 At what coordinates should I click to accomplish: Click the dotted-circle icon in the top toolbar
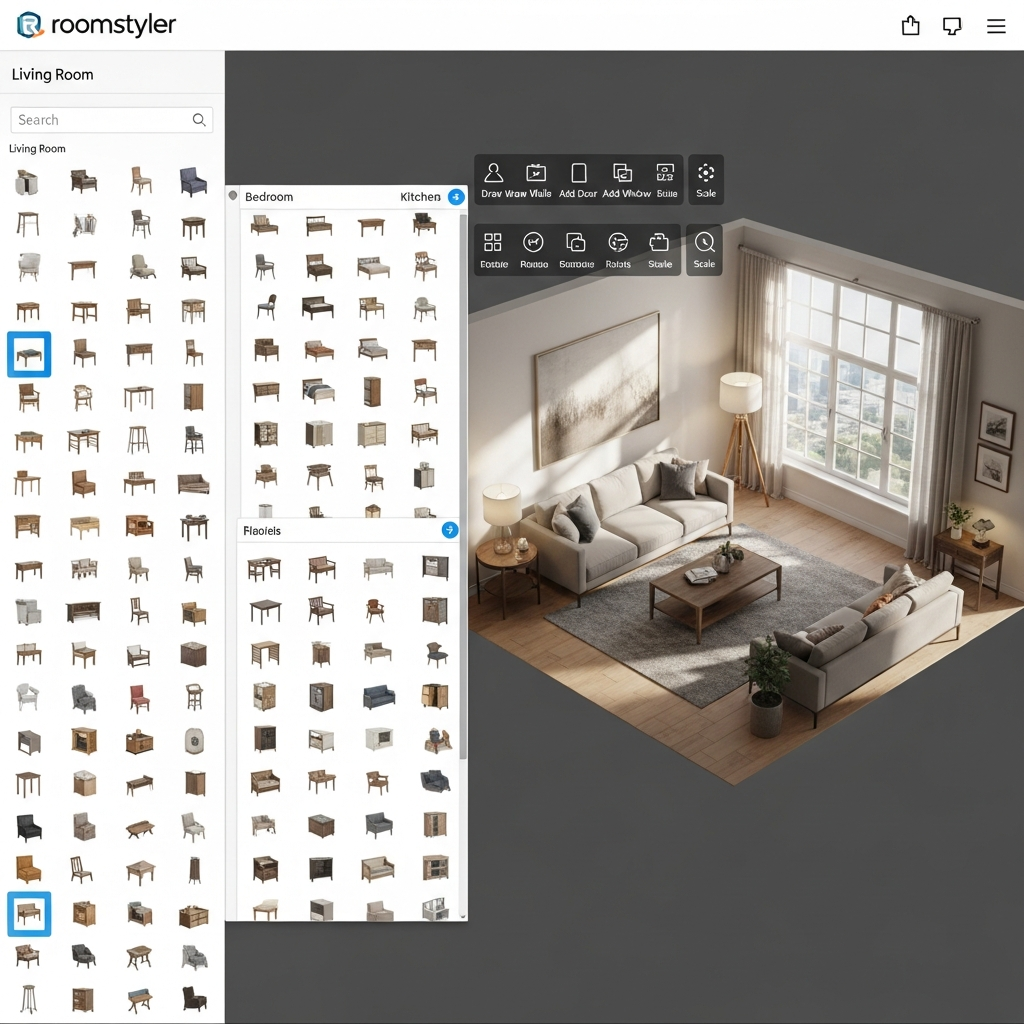click(706, 173)
